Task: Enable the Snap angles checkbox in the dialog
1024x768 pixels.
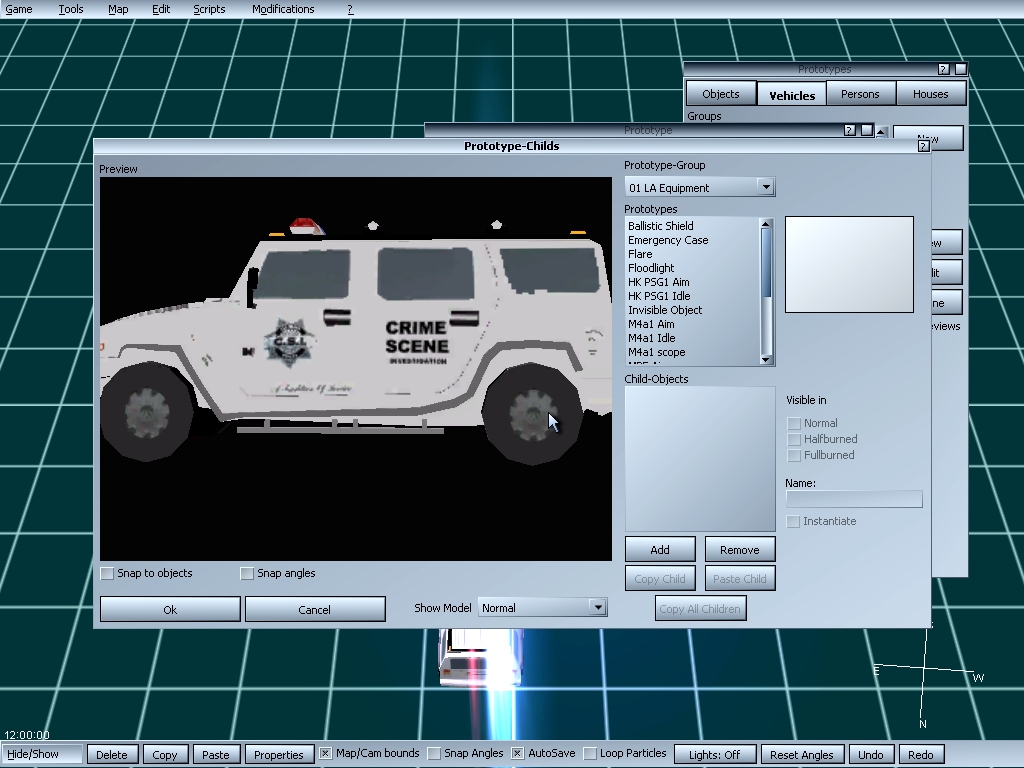Action: tap(247, 573)
